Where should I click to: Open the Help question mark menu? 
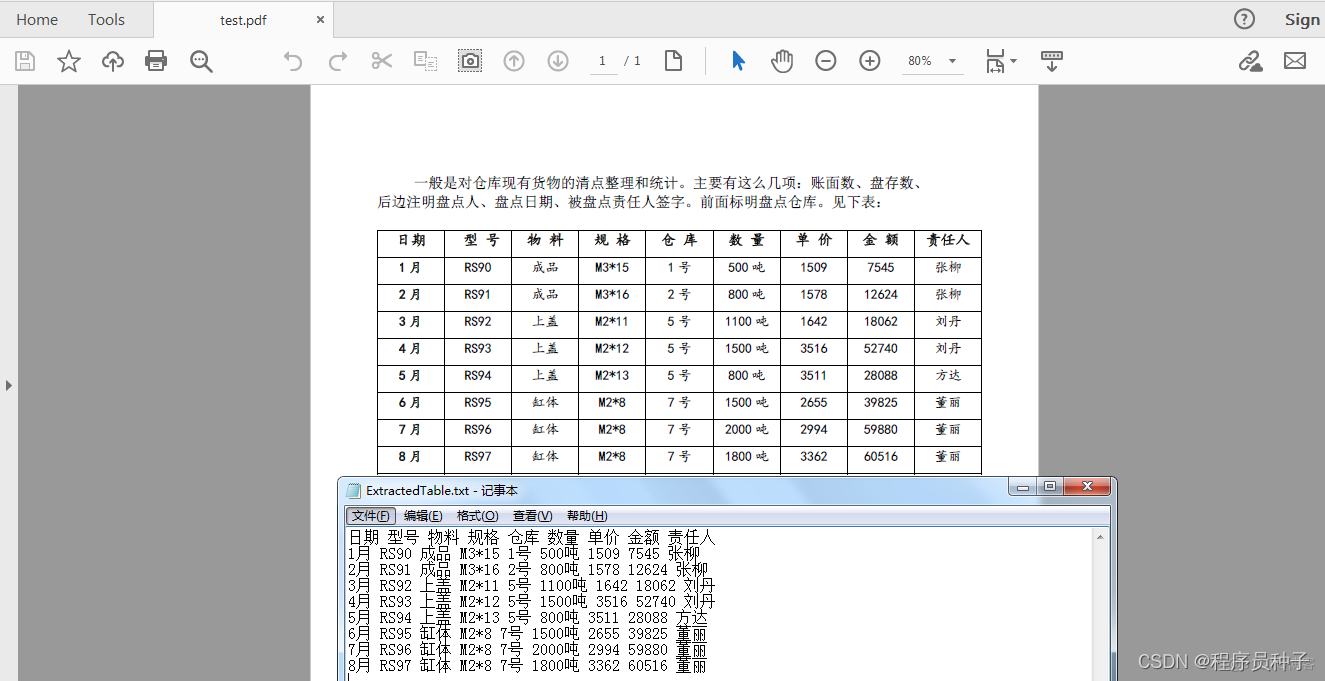(x=1243, y=19)
